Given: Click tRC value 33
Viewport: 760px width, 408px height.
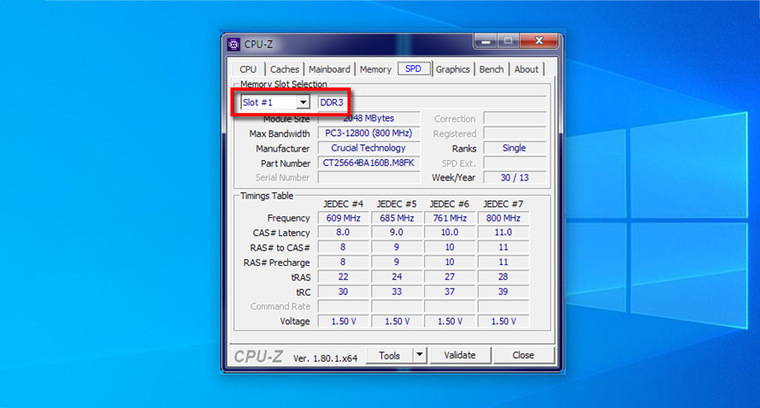Looking at the screenshot, I should [x=396, y=292].
